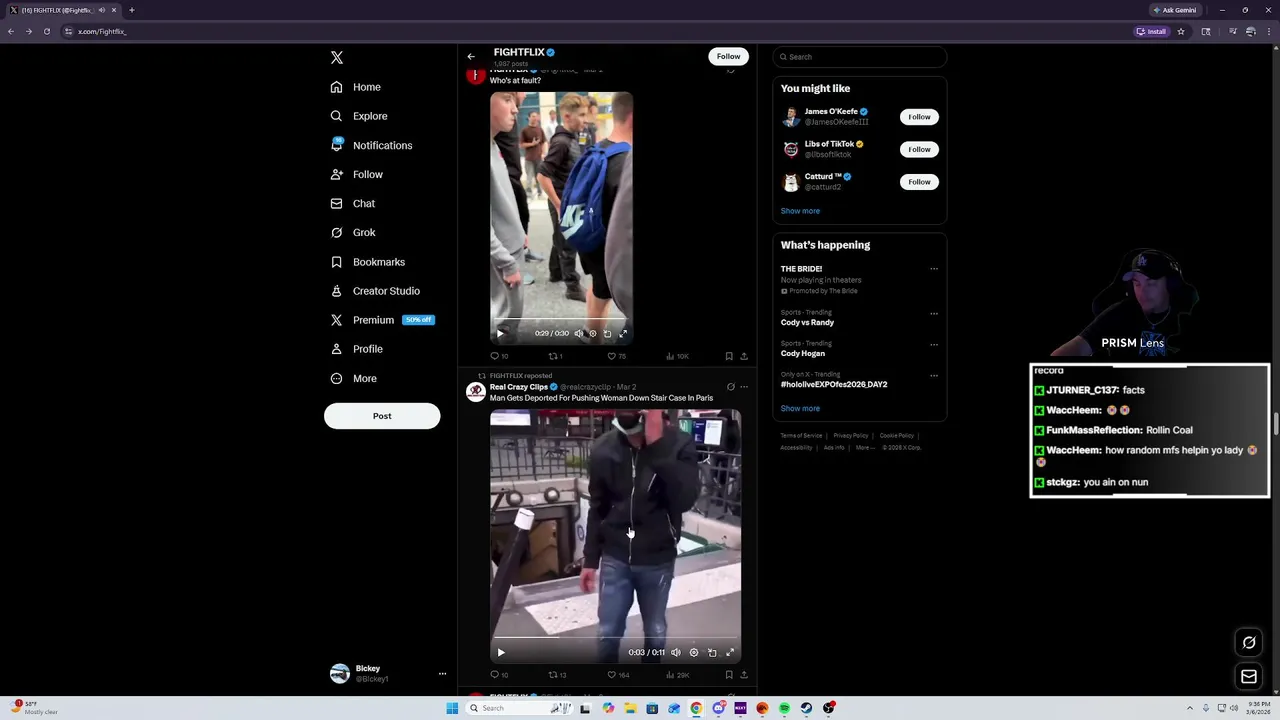Open the Windows Start menu
Image resolution: width=1280 pixels, height=720 pixels.
[x=452, y=708]
